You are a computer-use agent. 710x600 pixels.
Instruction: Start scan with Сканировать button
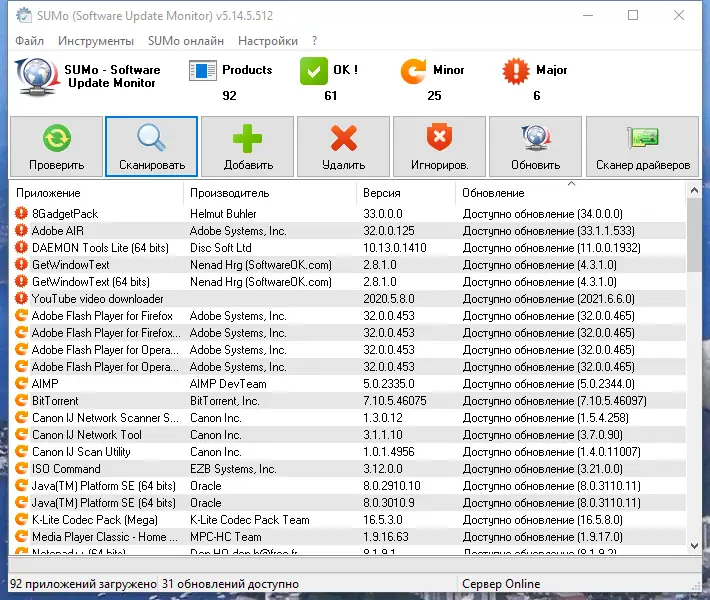coord(152,146)
